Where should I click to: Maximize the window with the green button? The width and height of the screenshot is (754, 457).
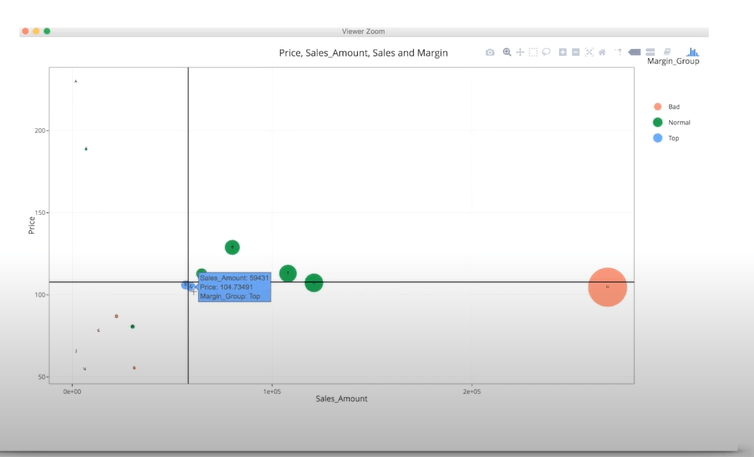point(47,31)
